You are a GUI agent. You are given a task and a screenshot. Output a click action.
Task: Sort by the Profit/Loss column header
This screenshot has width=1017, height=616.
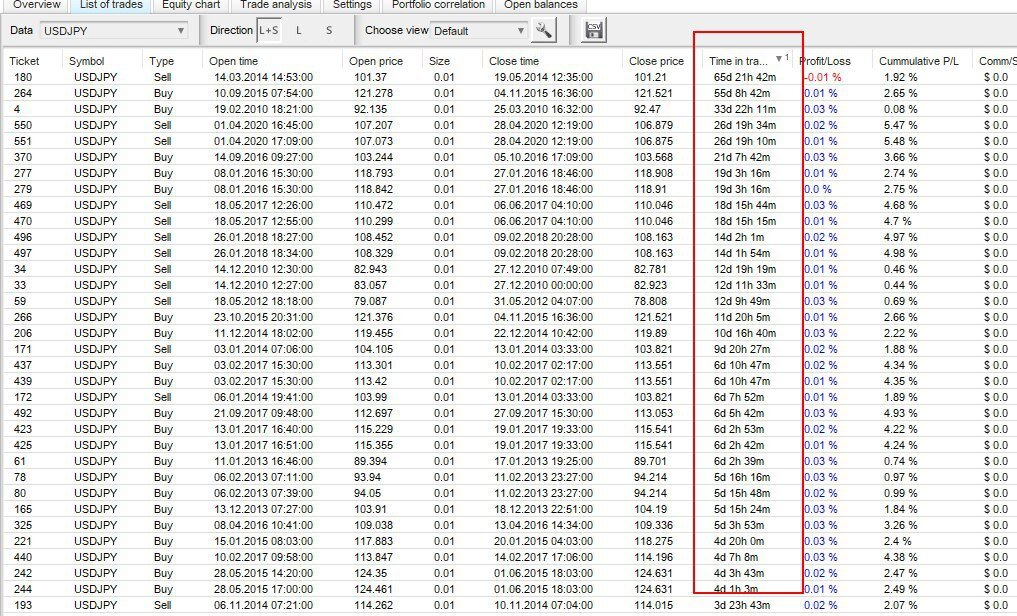point(825,61)
